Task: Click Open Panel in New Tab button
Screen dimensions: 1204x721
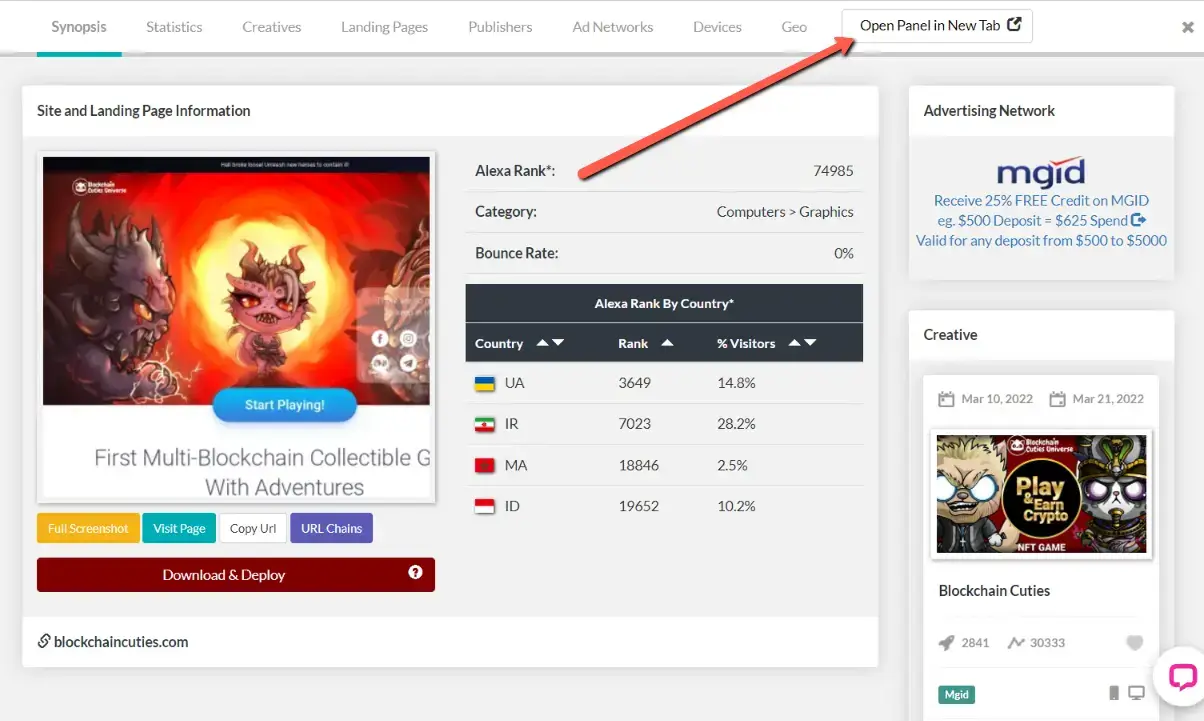Action: (x=937, y=26)
